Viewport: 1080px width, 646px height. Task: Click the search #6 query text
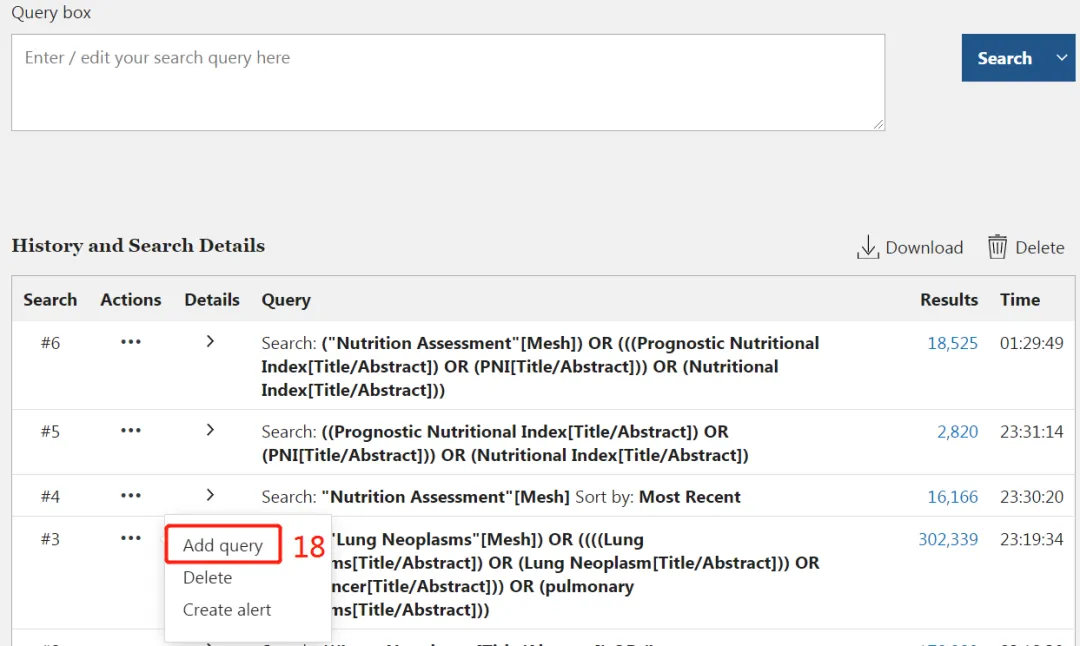click(540, 366)
